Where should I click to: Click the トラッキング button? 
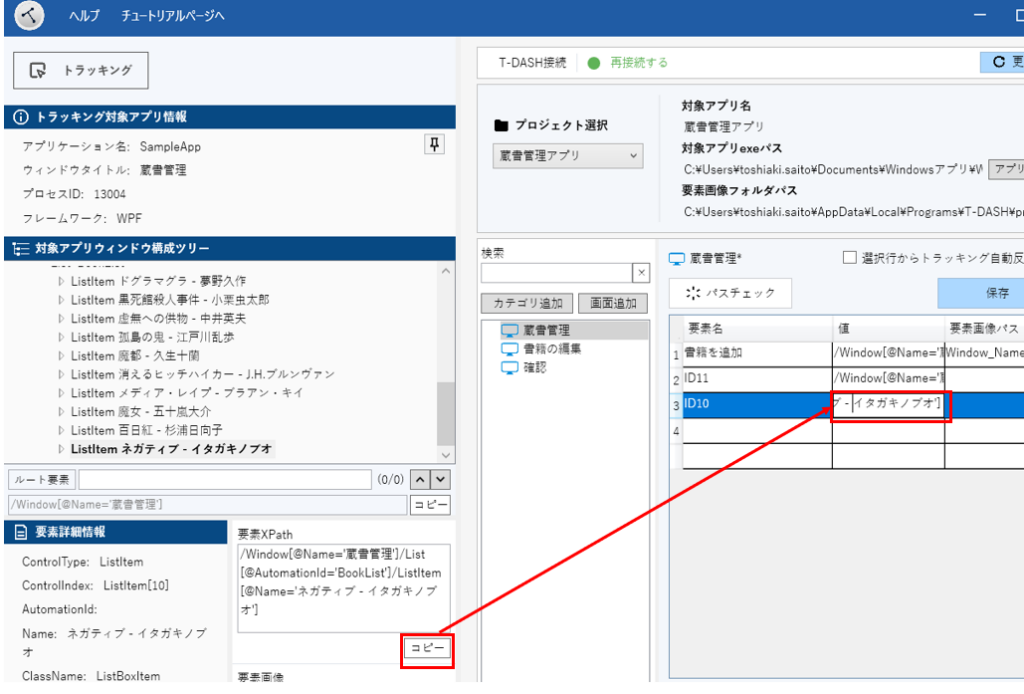tap(81, 71)
